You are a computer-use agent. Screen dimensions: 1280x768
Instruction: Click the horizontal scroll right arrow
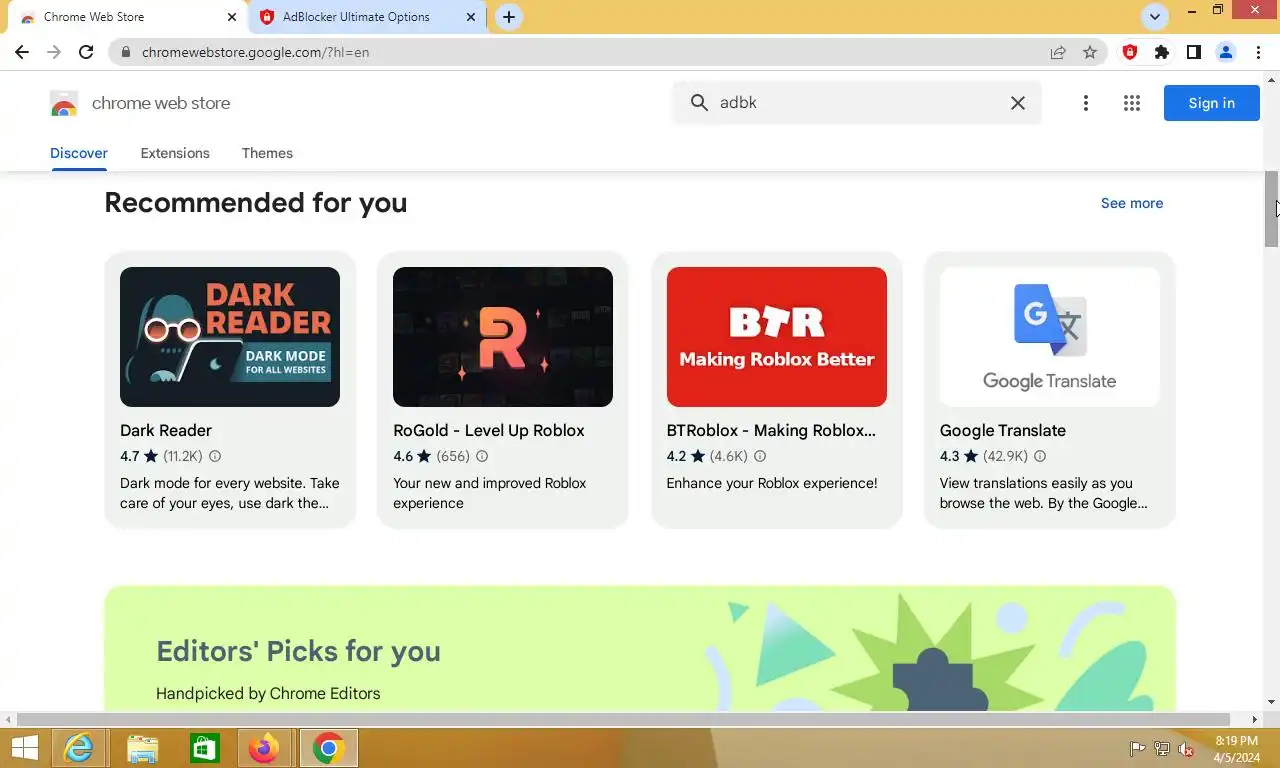(x=1255, y=719)
